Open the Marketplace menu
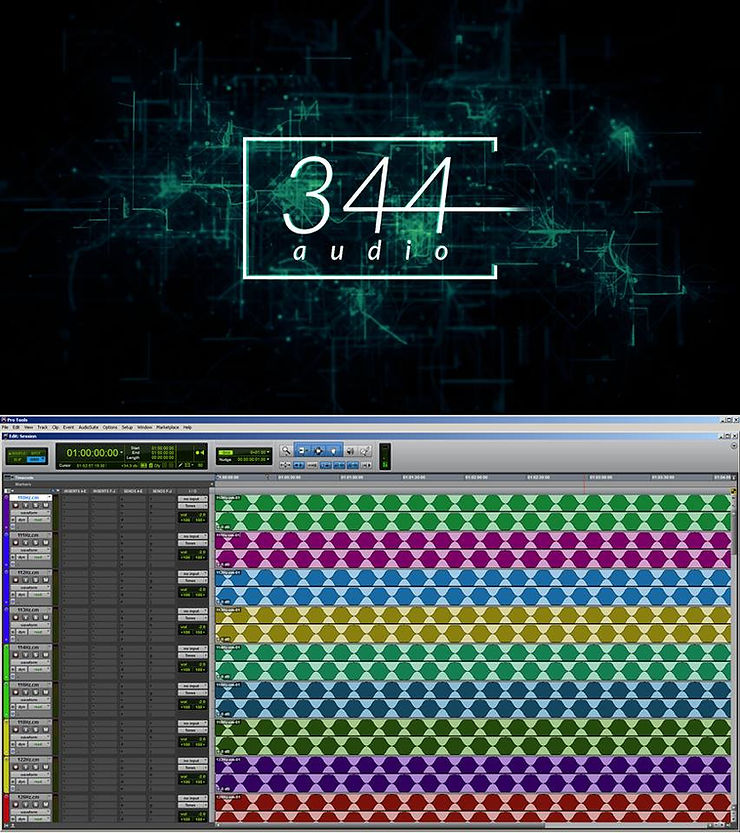This screenshot has width=740, height=833. tap(168, 427)
